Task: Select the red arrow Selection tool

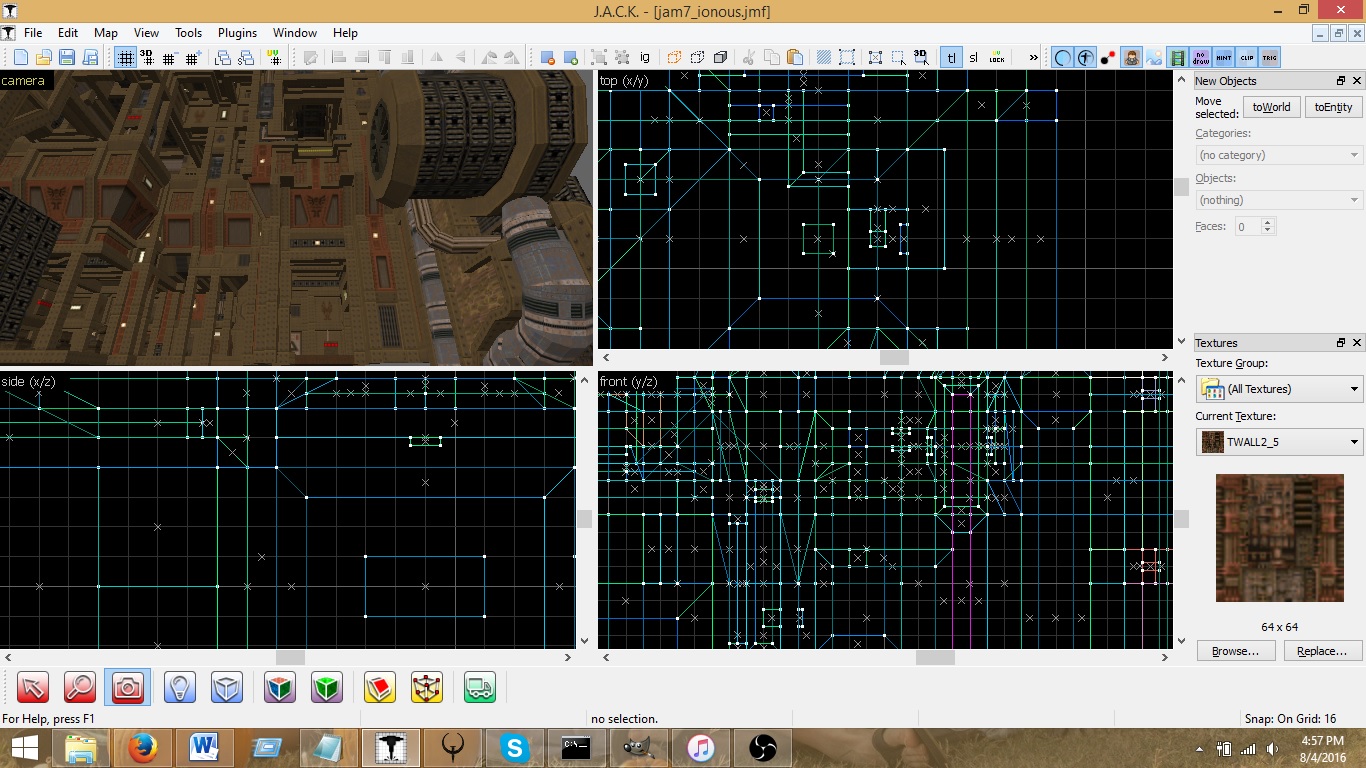Action: 33,687
